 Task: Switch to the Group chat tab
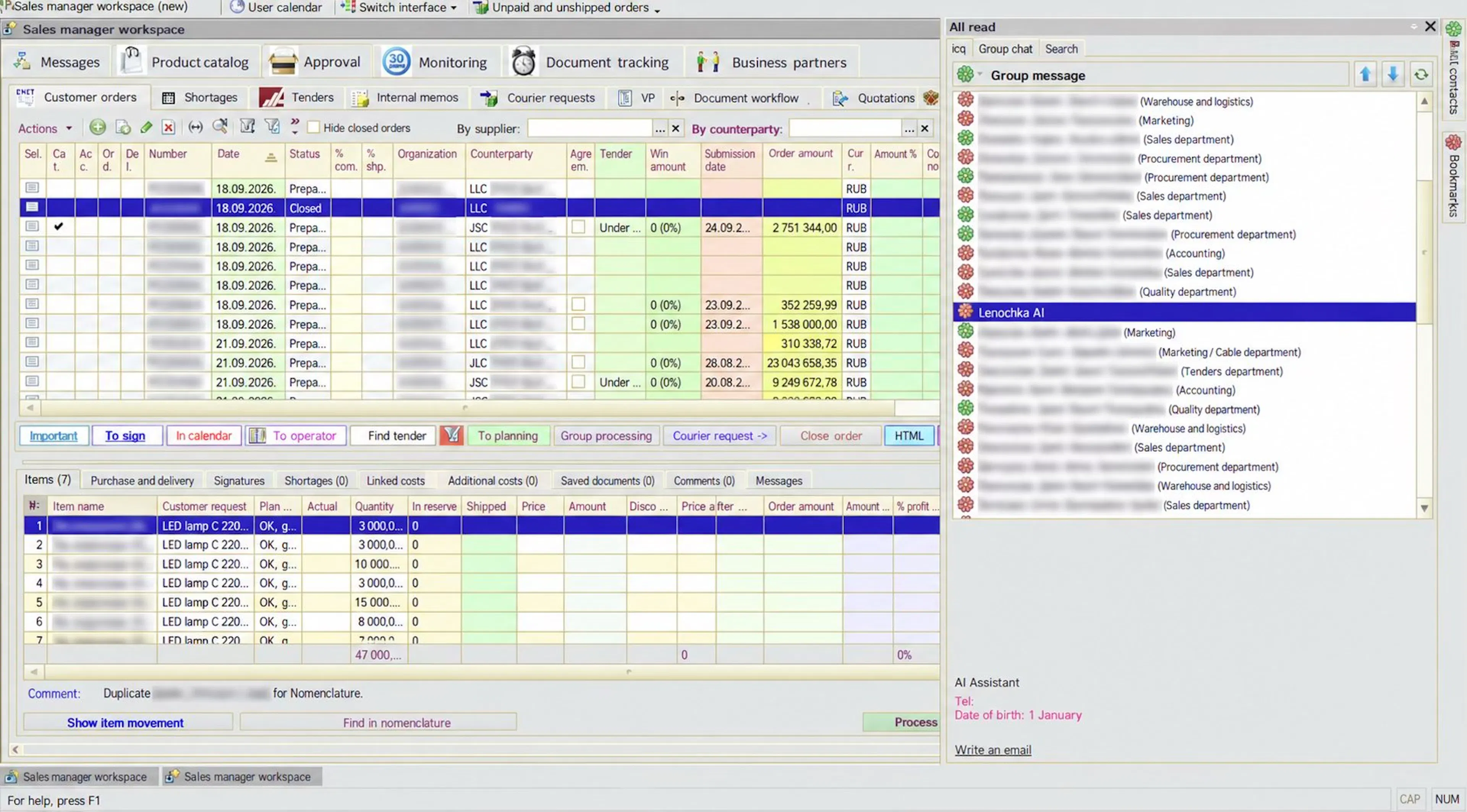[1005, 49]
